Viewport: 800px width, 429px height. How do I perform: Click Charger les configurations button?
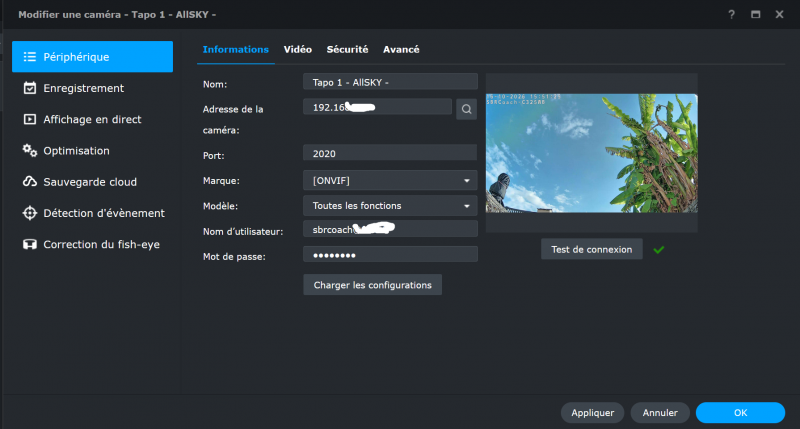372,285
